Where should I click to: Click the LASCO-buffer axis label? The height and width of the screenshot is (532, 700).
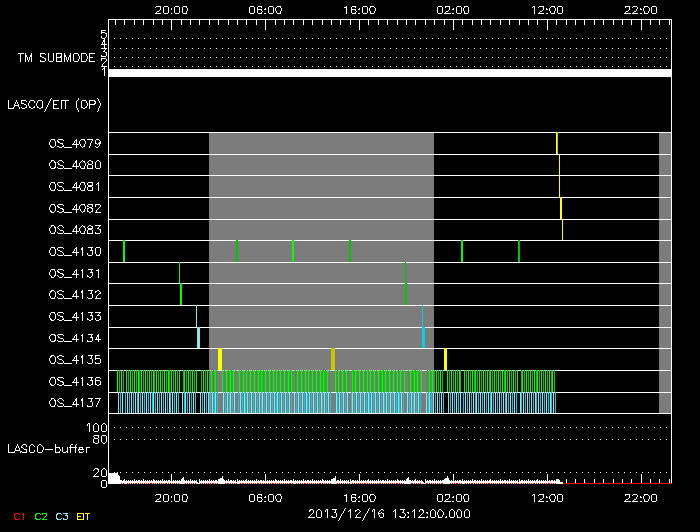click(x=50, y=450)
